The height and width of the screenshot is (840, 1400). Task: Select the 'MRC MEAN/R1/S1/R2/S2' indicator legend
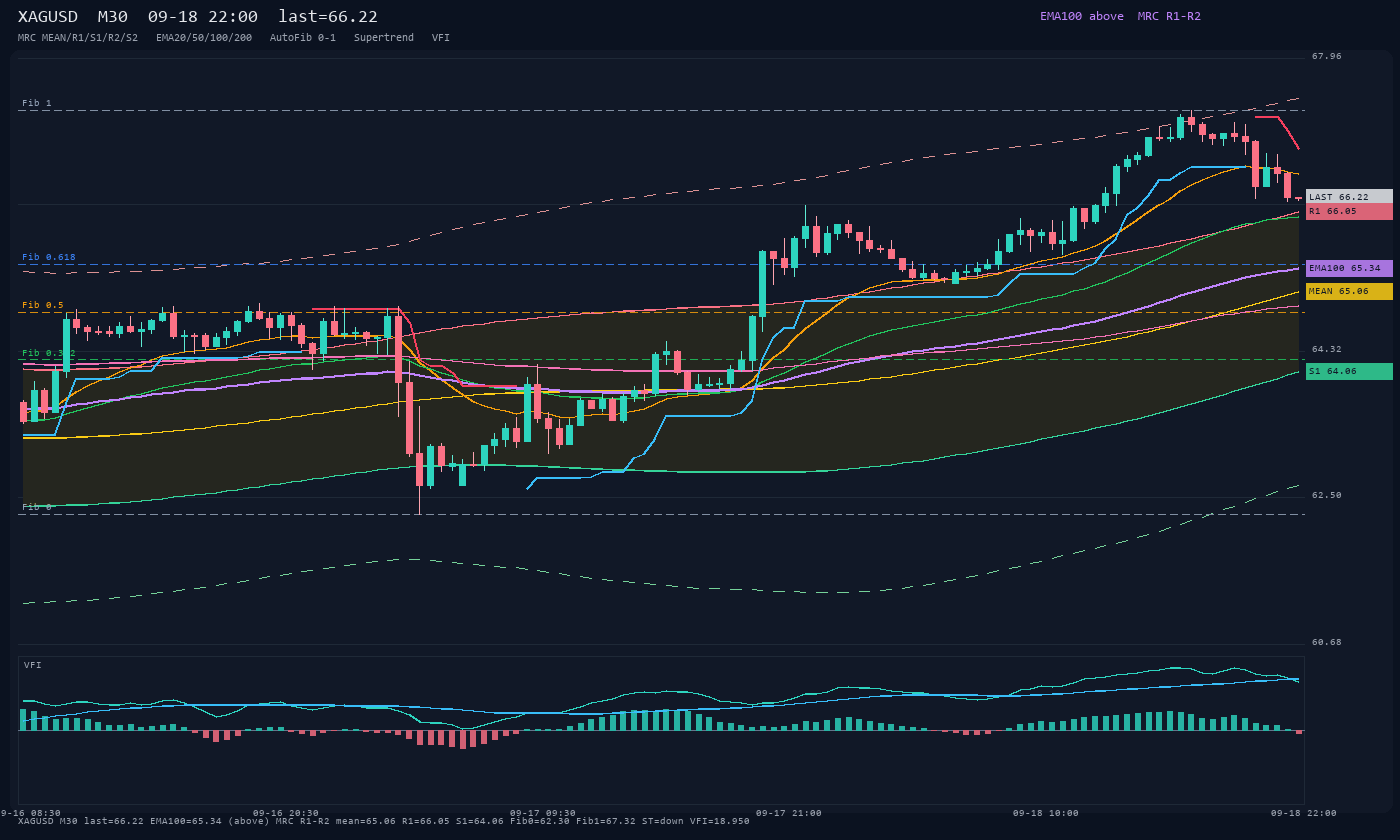78,38
